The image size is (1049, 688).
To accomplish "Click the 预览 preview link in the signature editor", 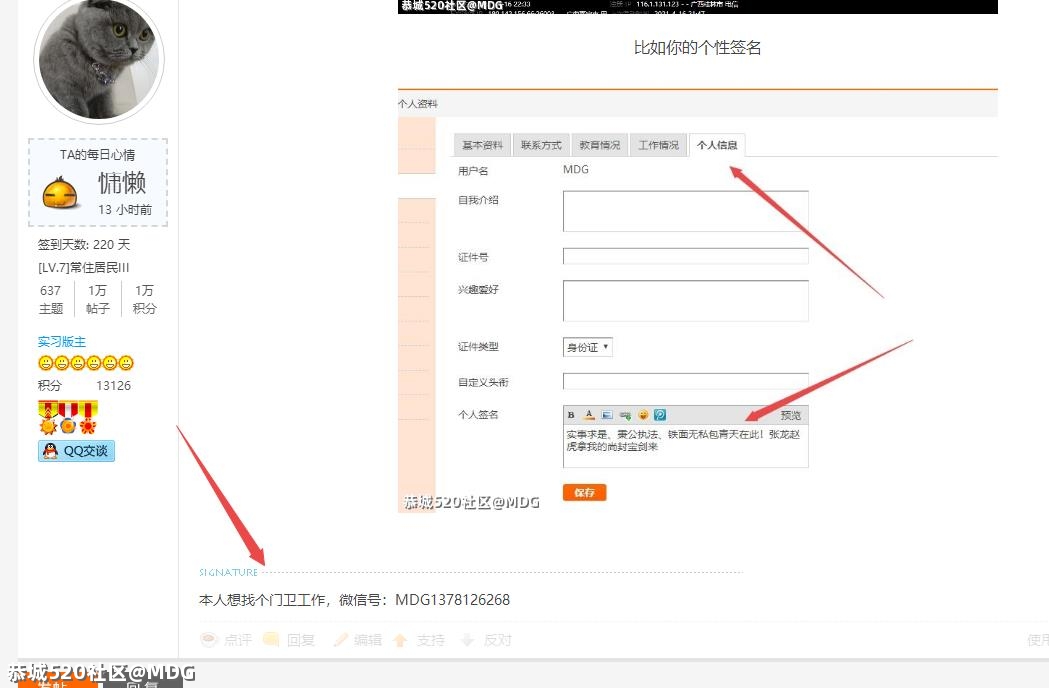I will (x=791, y=415).
